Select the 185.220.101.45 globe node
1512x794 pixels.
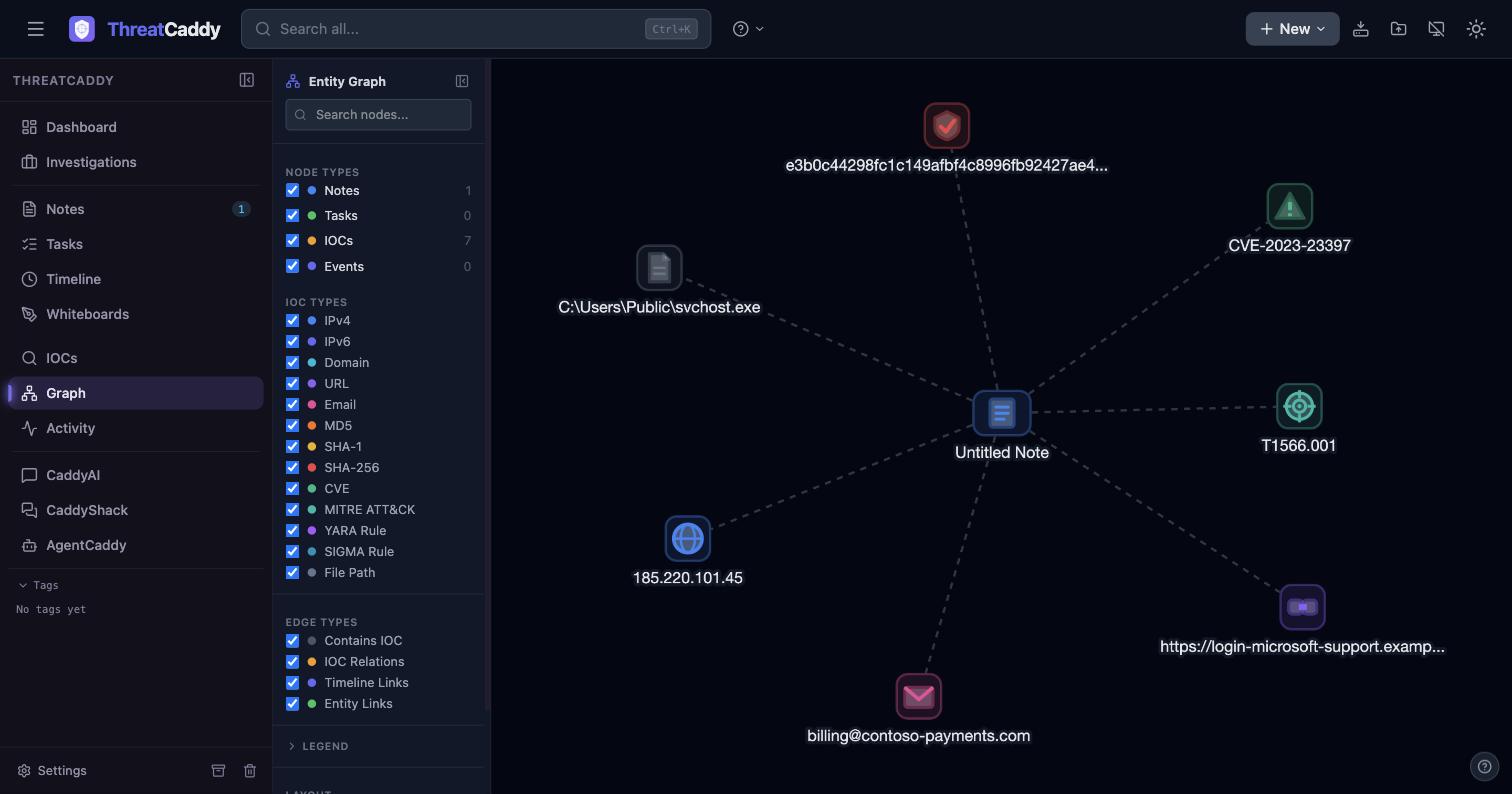coord(687,538)
